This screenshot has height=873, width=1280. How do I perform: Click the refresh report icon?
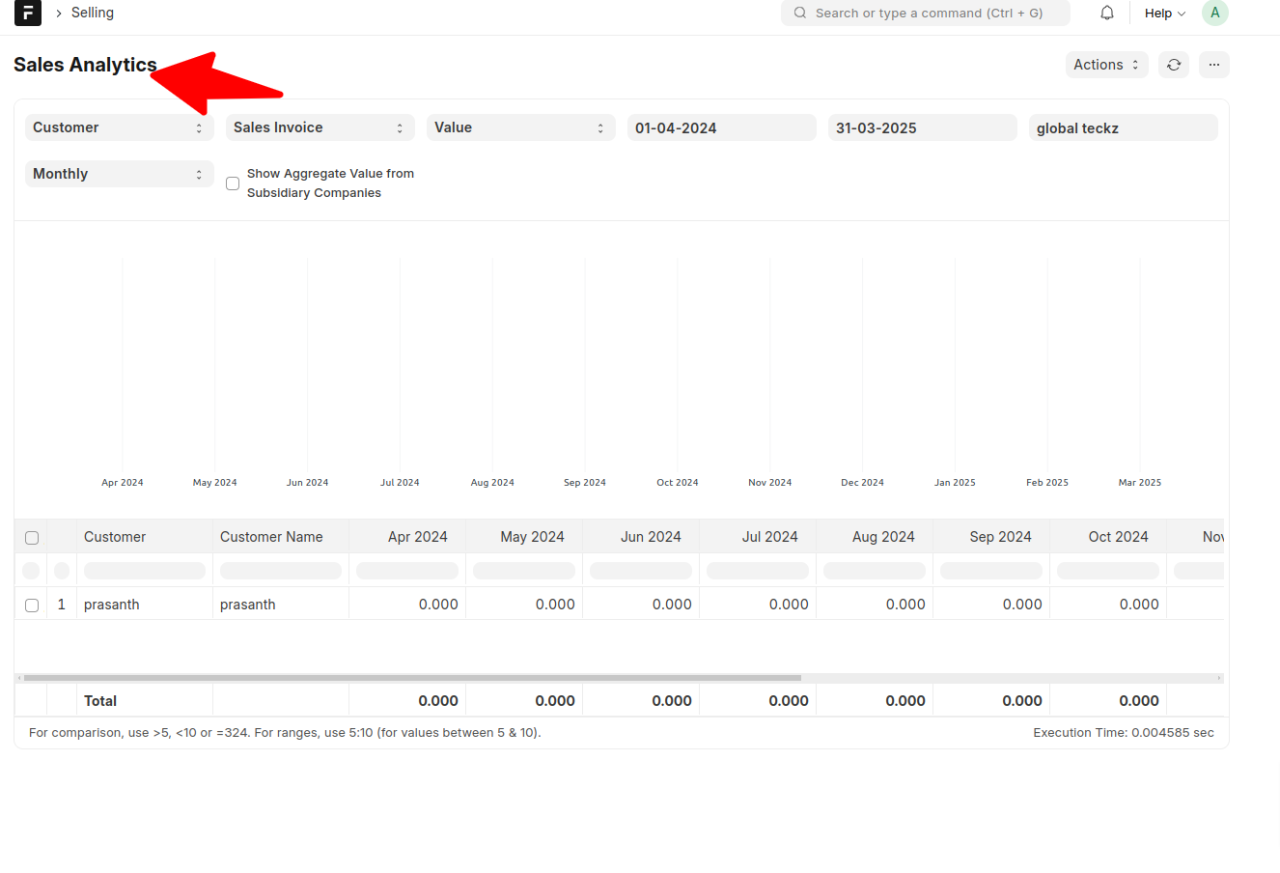pos(1174,65)
